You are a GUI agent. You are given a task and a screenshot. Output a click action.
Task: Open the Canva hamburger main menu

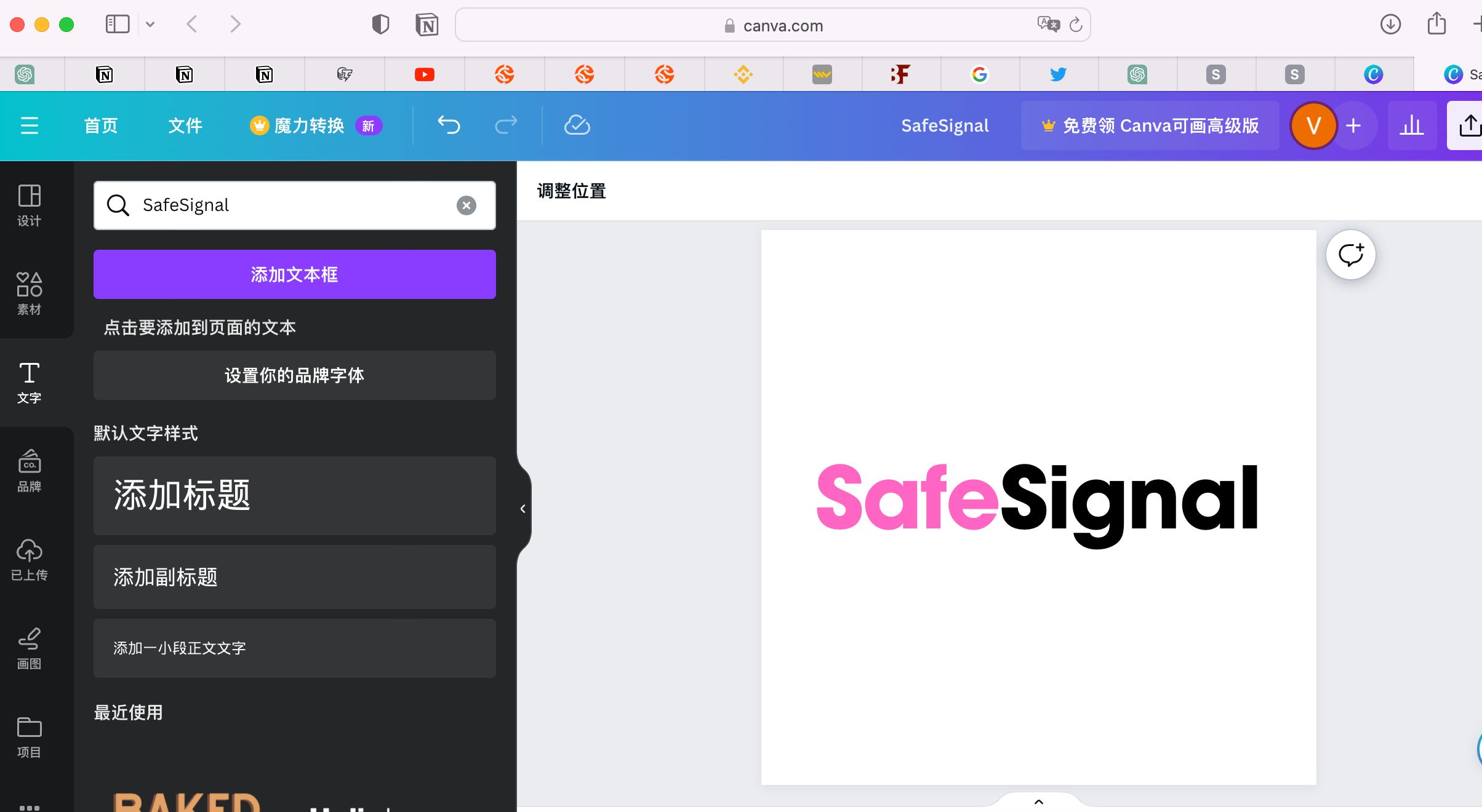30,125
